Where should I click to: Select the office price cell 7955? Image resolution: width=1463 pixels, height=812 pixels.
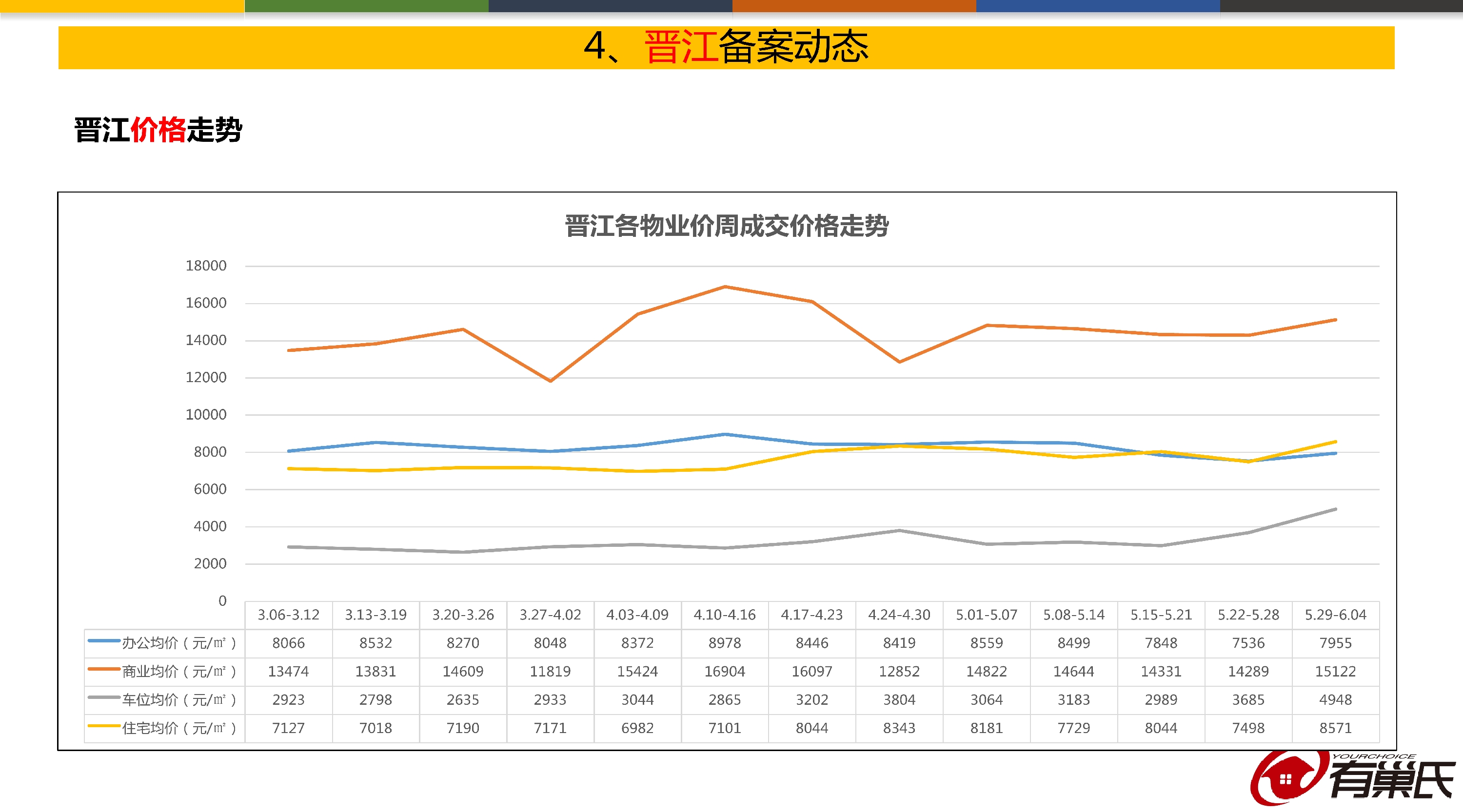(1336, 643)
